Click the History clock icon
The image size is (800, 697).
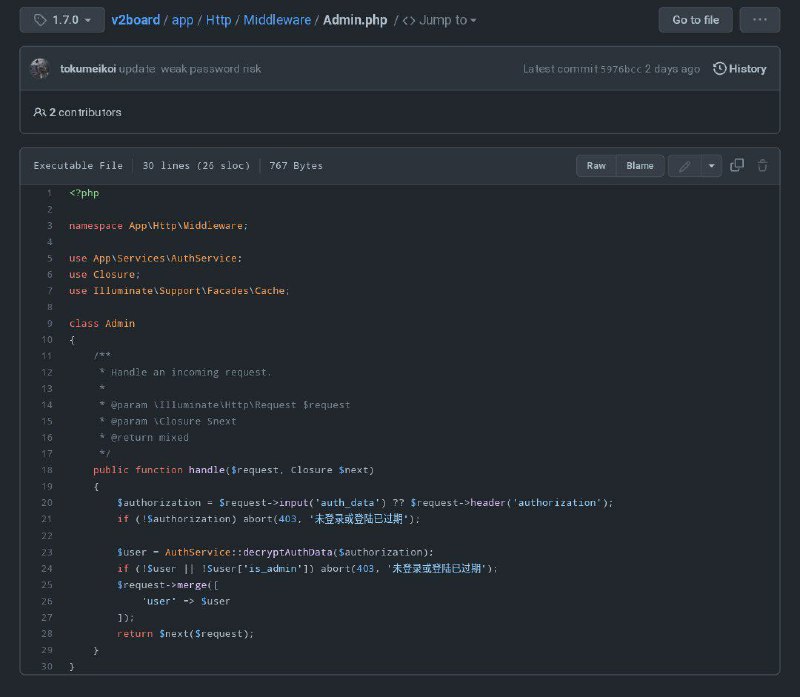720,69
